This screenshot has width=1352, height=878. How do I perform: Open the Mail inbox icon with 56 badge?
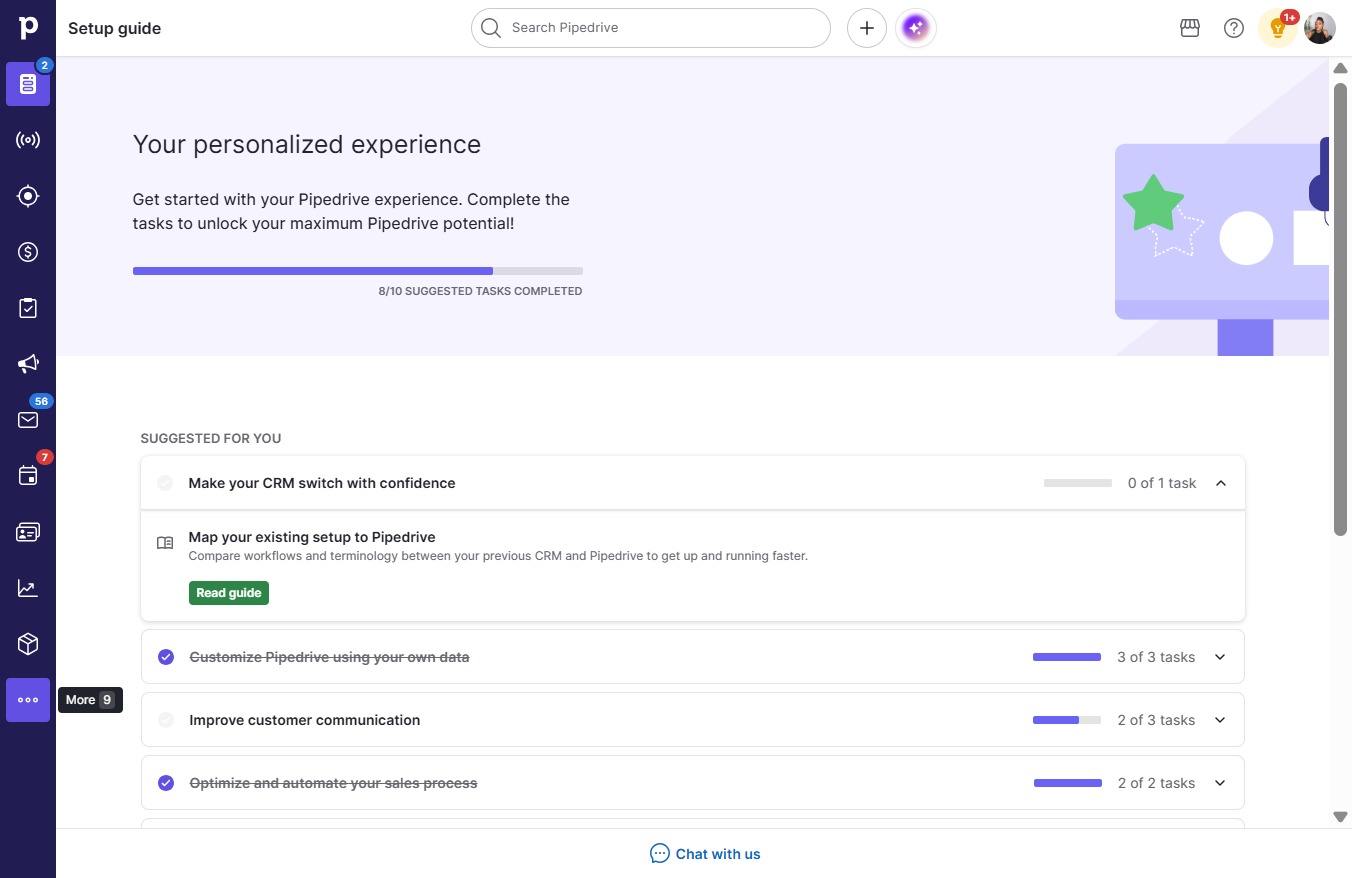pyautogui.click(x=28, y=420)
